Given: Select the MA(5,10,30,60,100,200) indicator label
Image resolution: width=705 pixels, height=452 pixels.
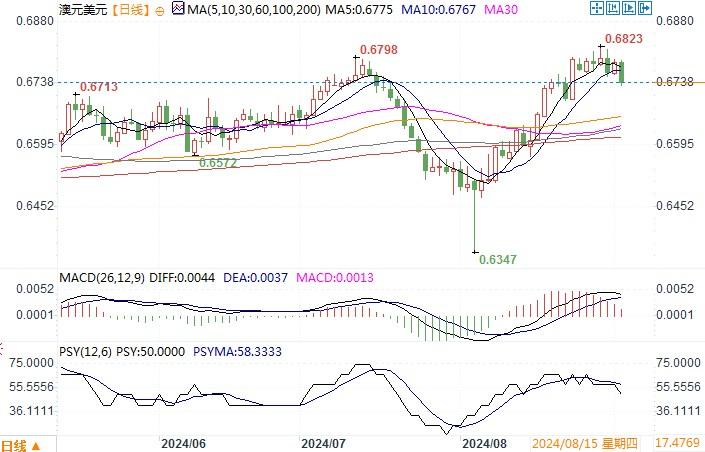Looking at the screenshot, I should click(x=254, y=9).
